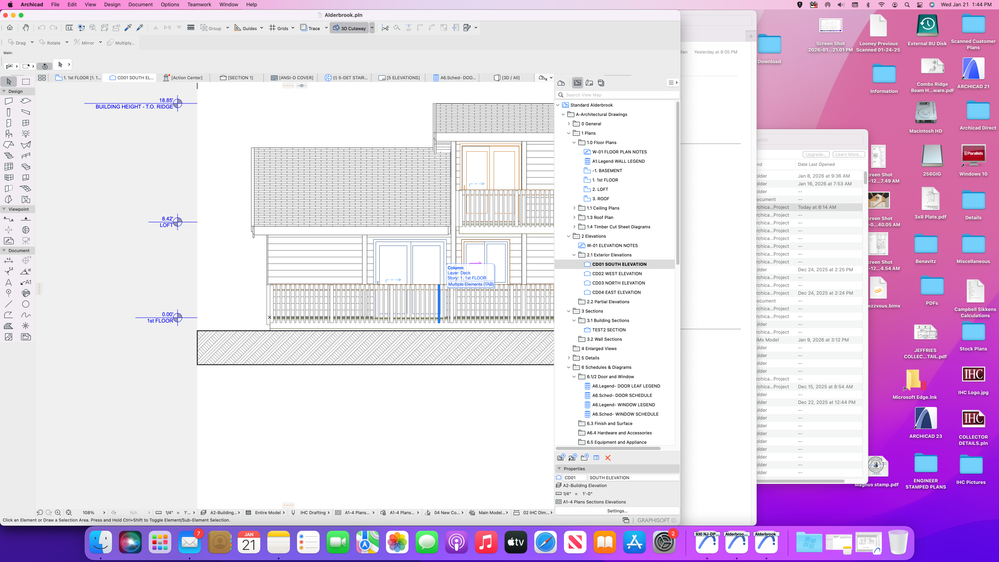Switch to the 1. 1st FLOOR tab
Viewport: 999px width, 562px height.
[78, 78]
